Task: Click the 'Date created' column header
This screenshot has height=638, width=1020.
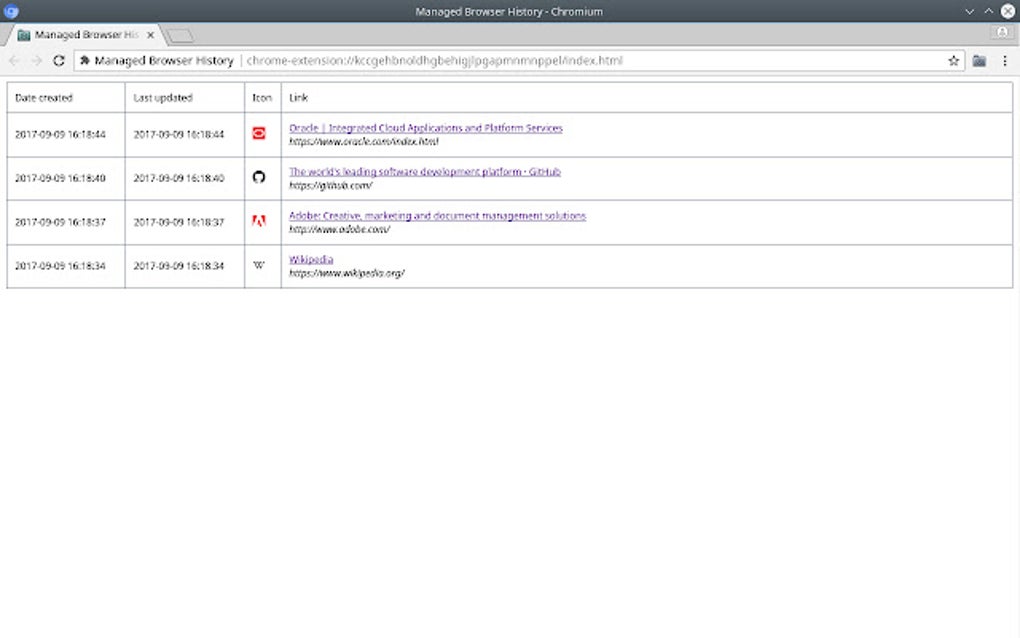Action: (45, 97)
